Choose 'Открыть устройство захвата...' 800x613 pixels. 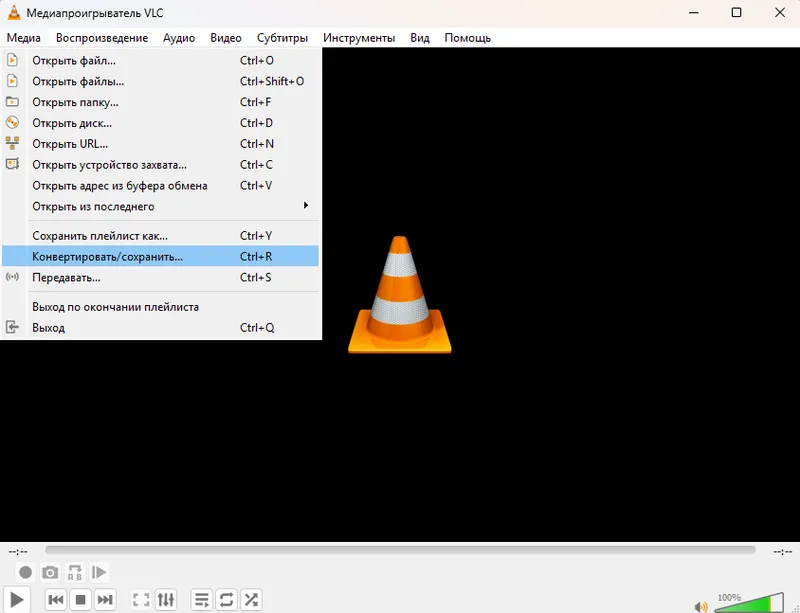161,165
